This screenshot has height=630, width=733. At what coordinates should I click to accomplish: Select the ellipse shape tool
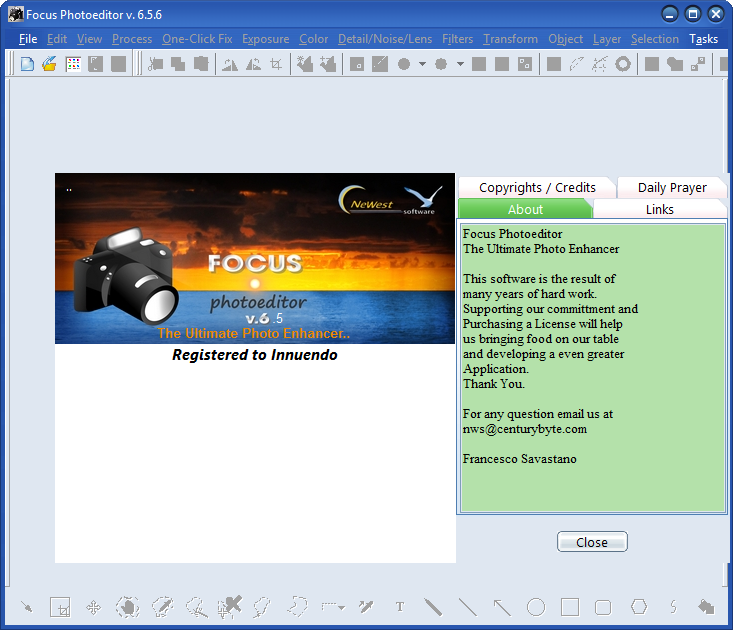coord(536,607)
